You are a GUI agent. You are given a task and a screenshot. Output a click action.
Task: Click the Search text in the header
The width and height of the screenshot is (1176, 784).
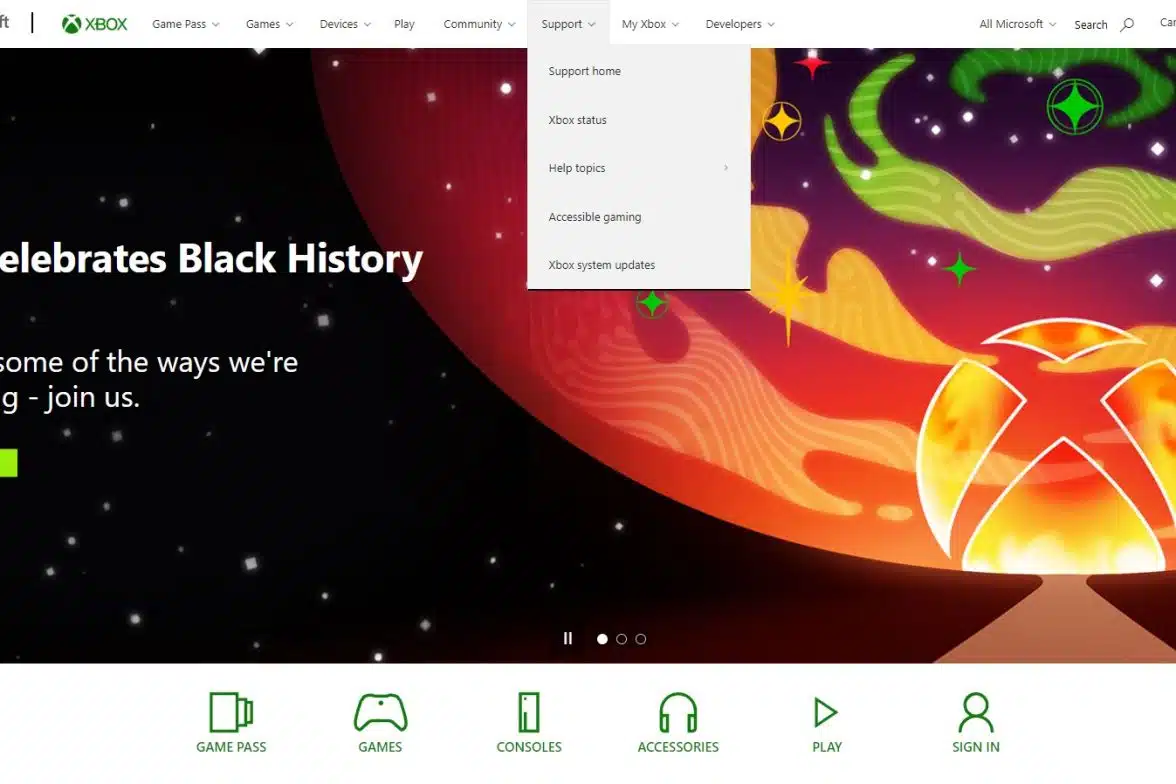pos(1090,25)
